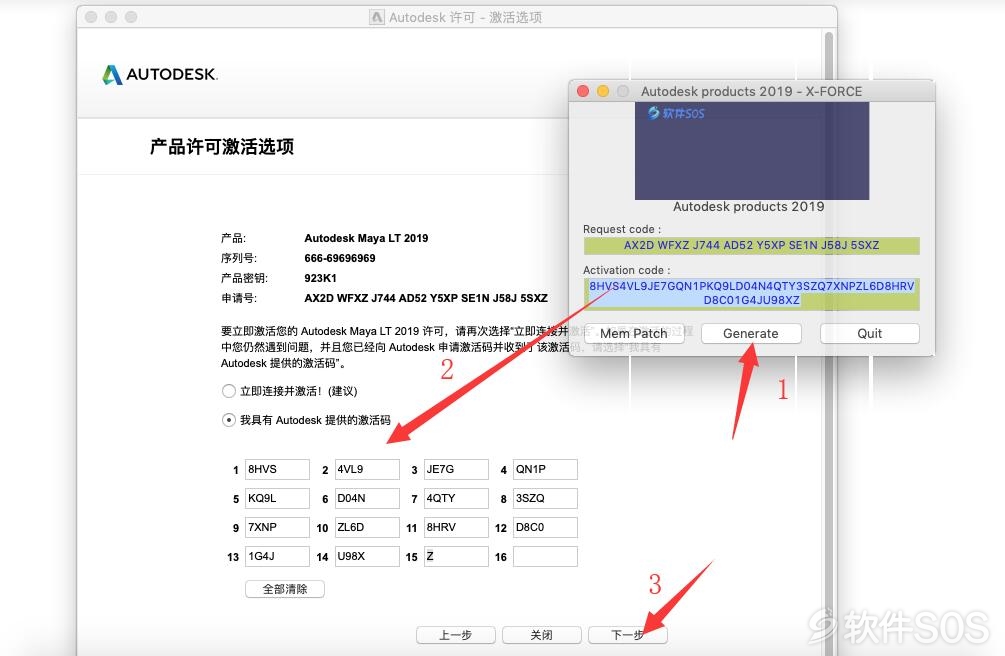The width and height of the screenshot is (1005, 656).
Task: Click the product key text 923K1
Action: [320, 278]
